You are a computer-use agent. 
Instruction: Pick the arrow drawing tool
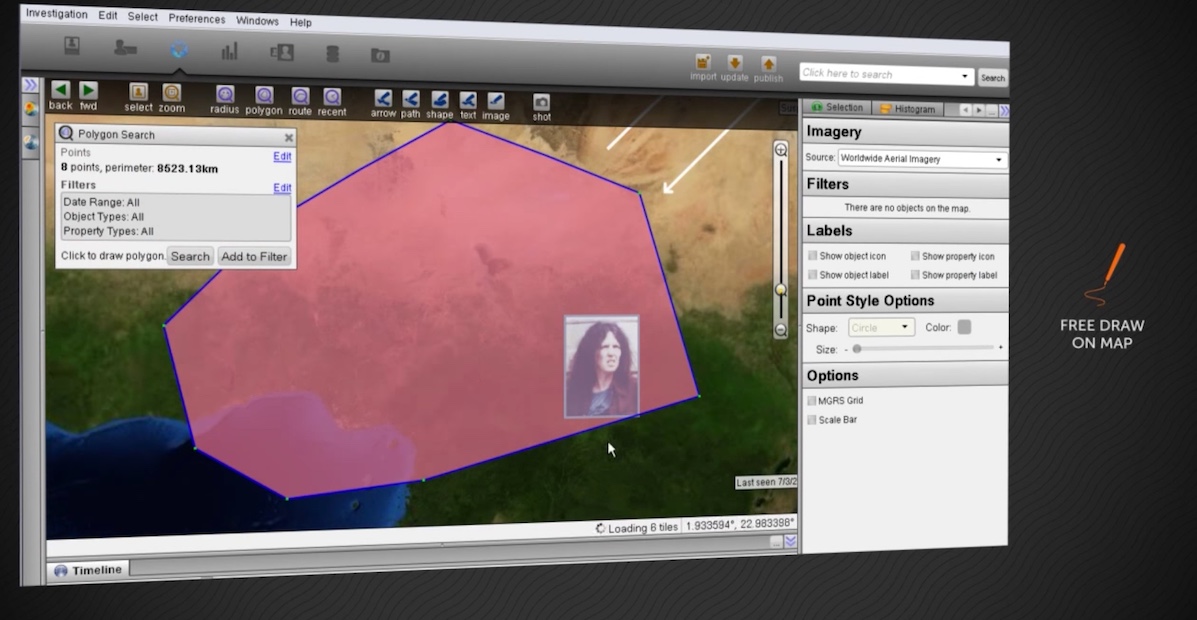383,99
